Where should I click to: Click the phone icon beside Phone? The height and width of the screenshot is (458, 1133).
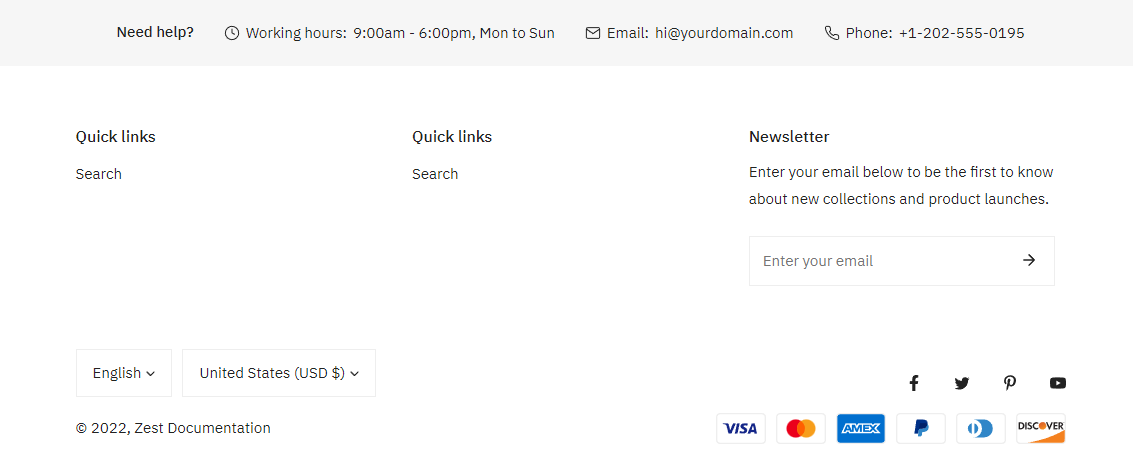832,33
